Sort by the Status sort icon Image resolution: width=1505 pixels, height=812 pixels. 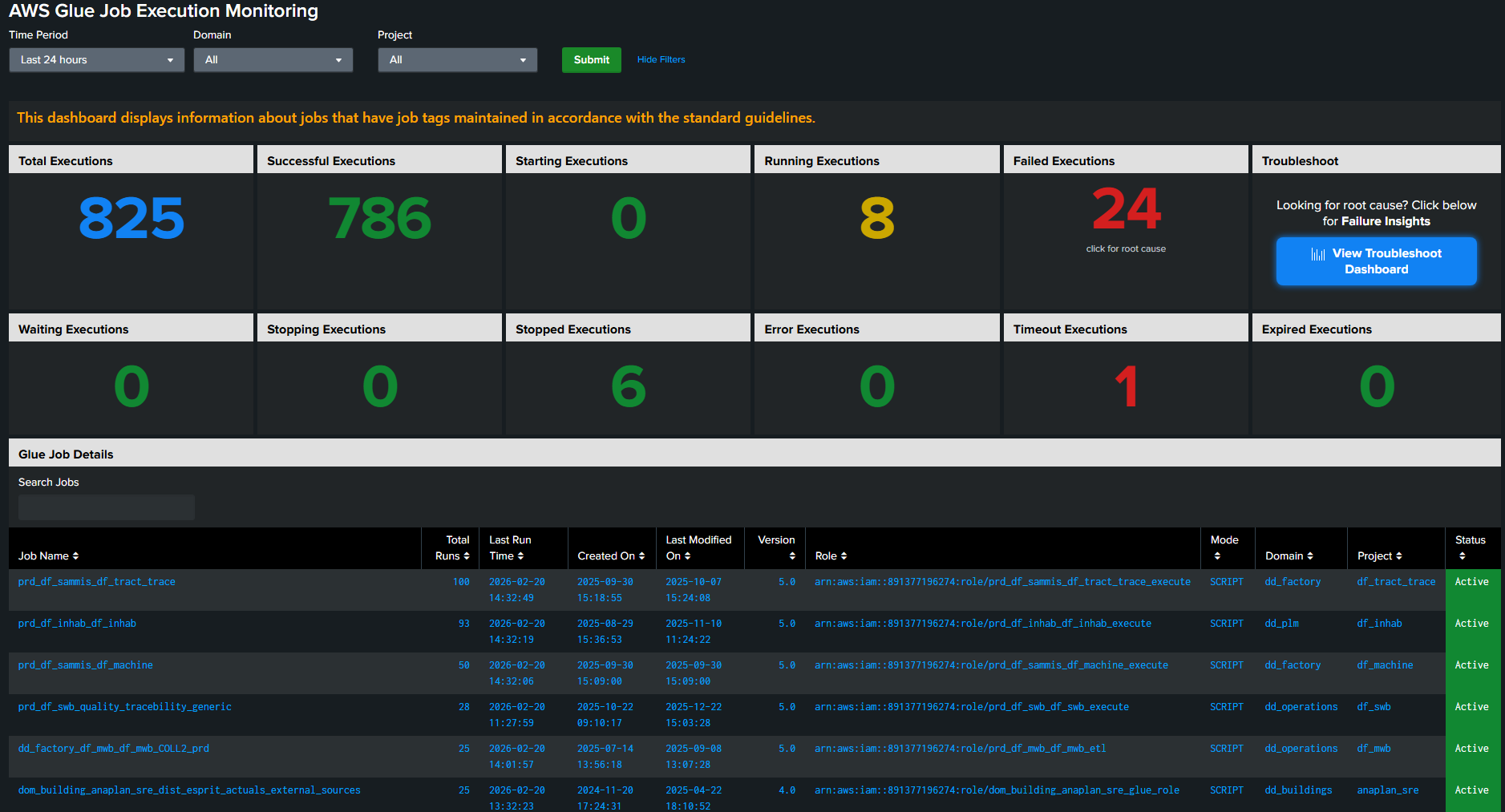[x=1463, y=555]
